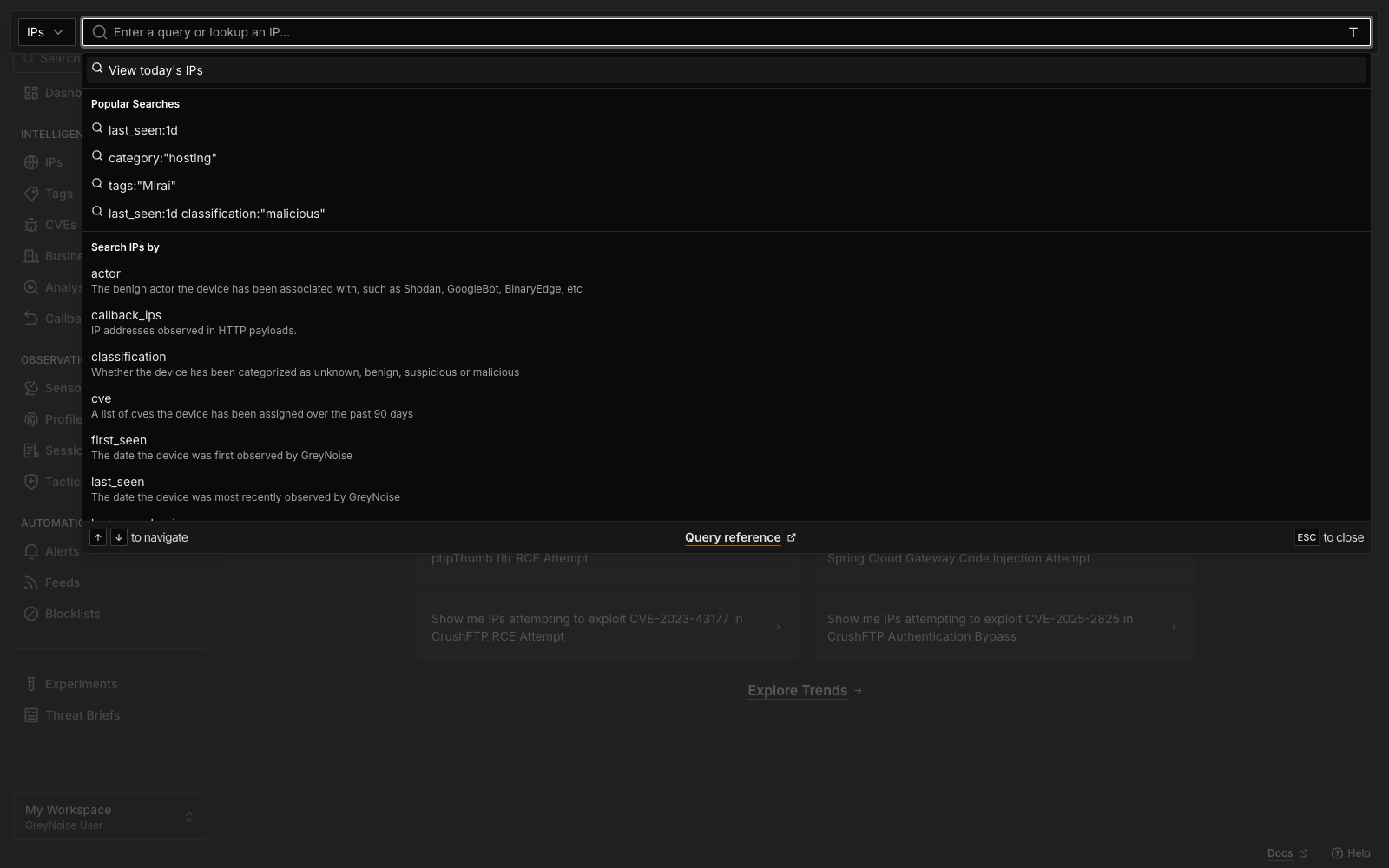1389x868 pixels.
Task: Go to Threat Briefs page
Action: point(82,715)
